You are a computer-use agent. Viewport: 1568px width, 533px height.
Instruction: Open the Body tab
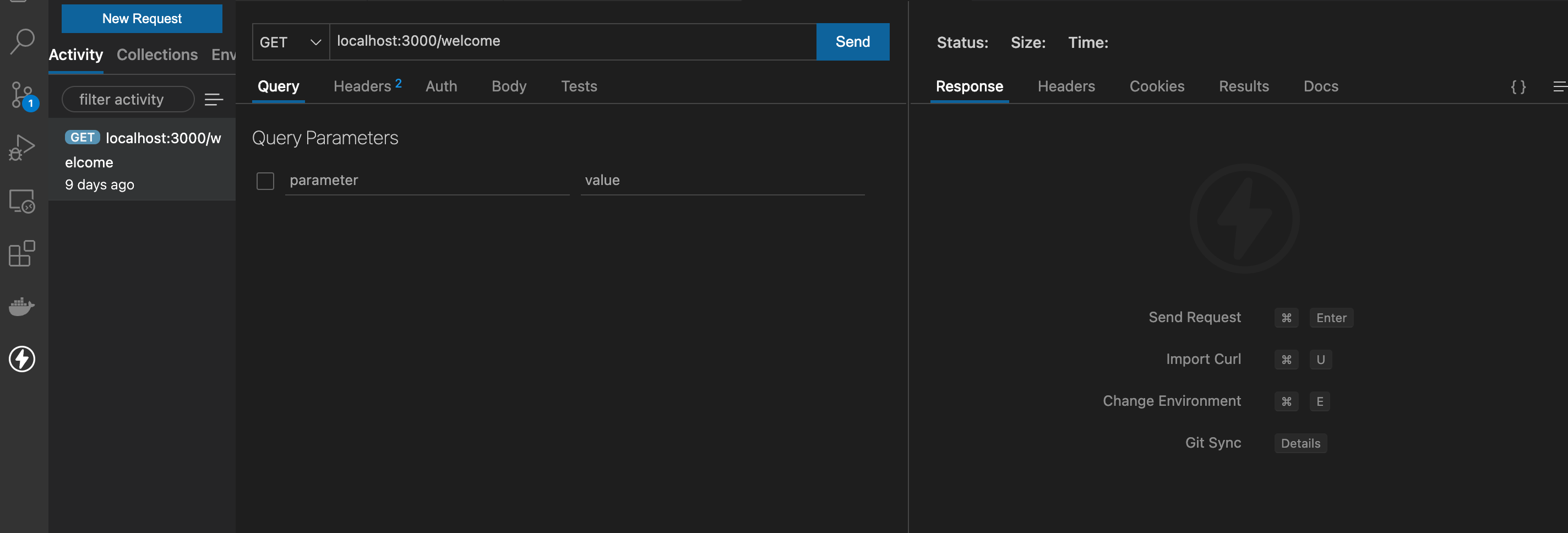(x=509, y=86)
